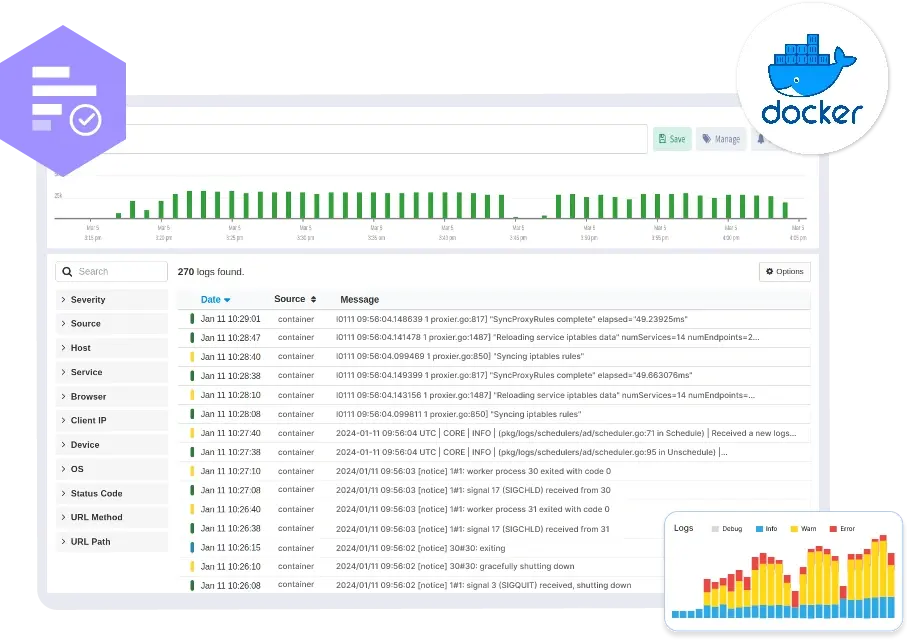
Task: Expand the Browser filter
Action: tap(112, 396)
